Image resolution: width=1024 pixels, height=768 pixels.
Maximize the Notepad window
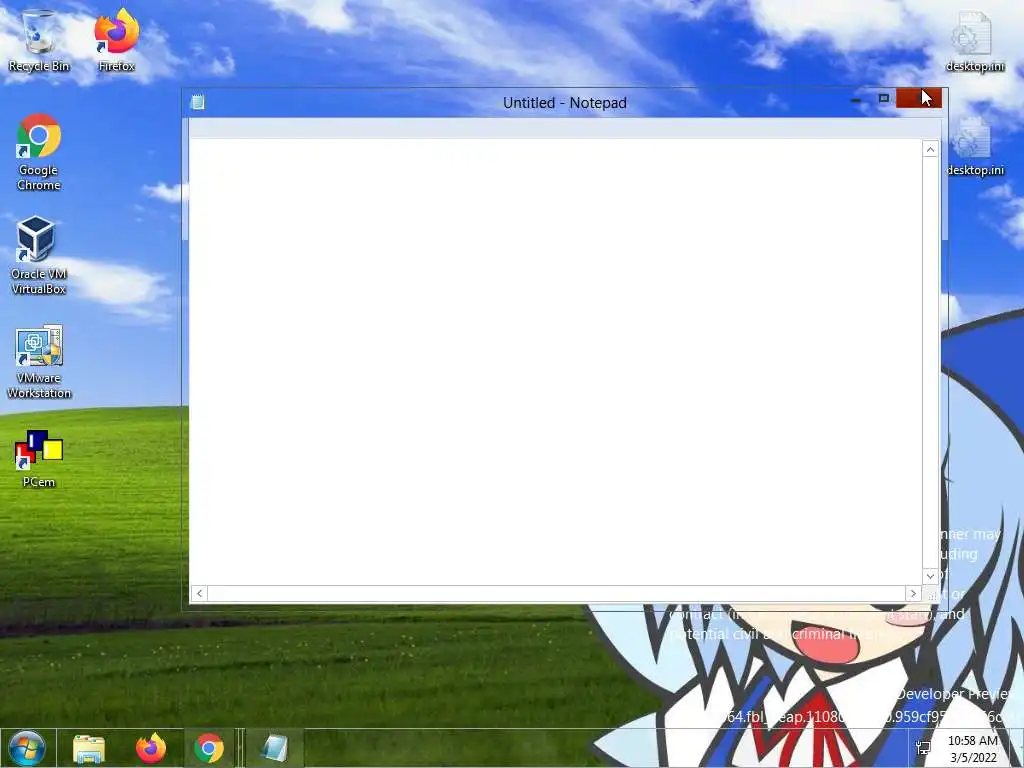pos(884,99)
